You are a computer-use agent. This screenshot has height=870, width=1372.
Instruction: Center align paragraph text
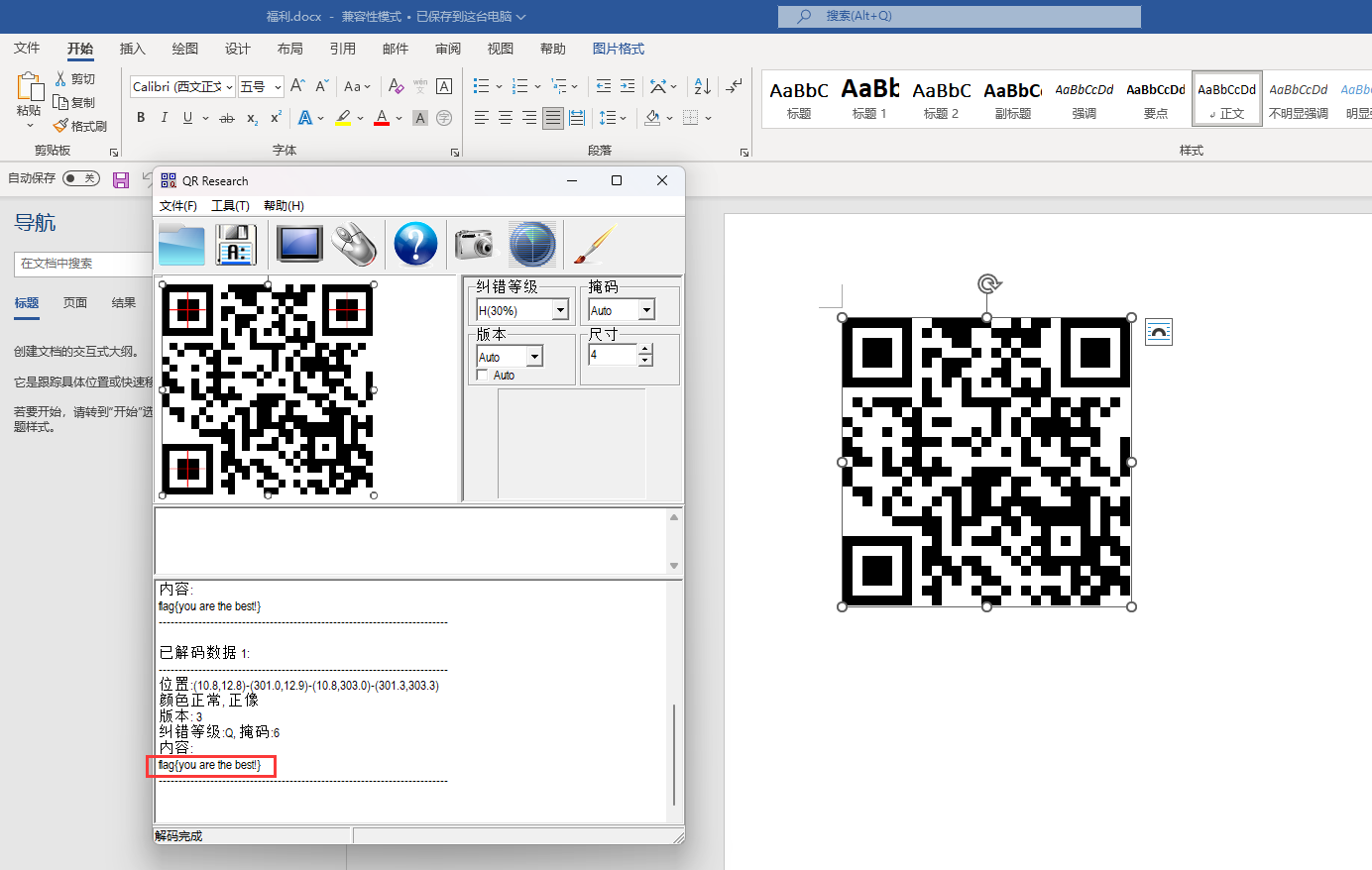(x=505, y=118)
